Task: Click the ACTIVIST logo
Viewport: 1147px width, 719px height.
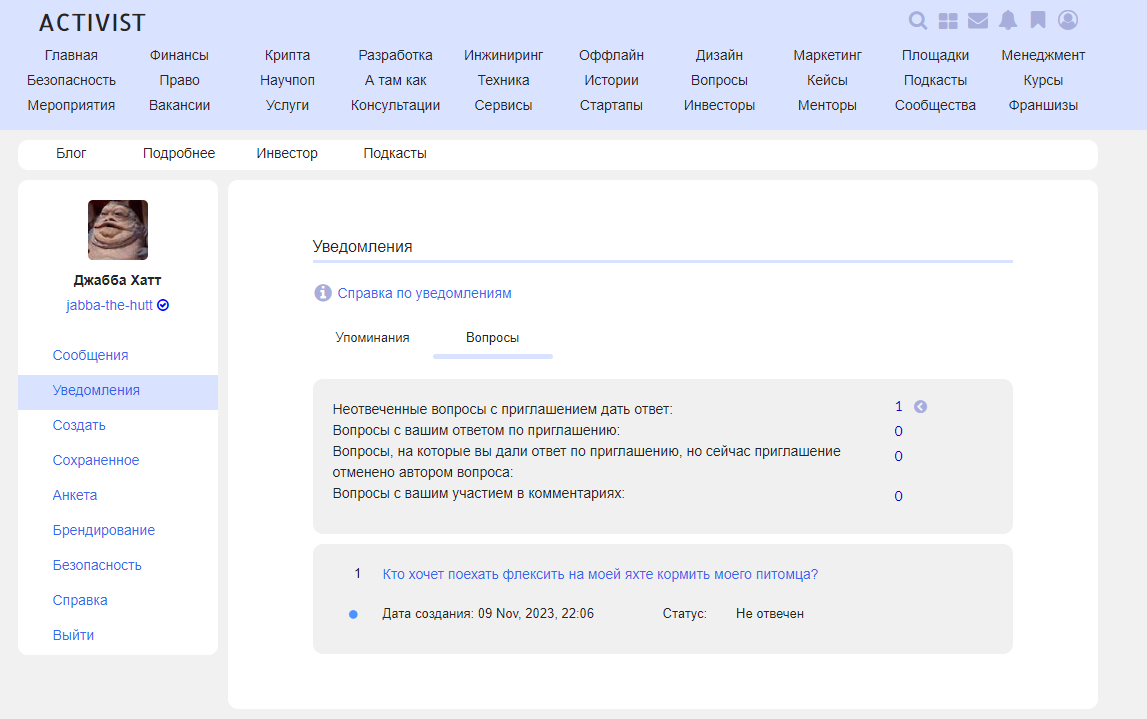Action: coord(92,22)
